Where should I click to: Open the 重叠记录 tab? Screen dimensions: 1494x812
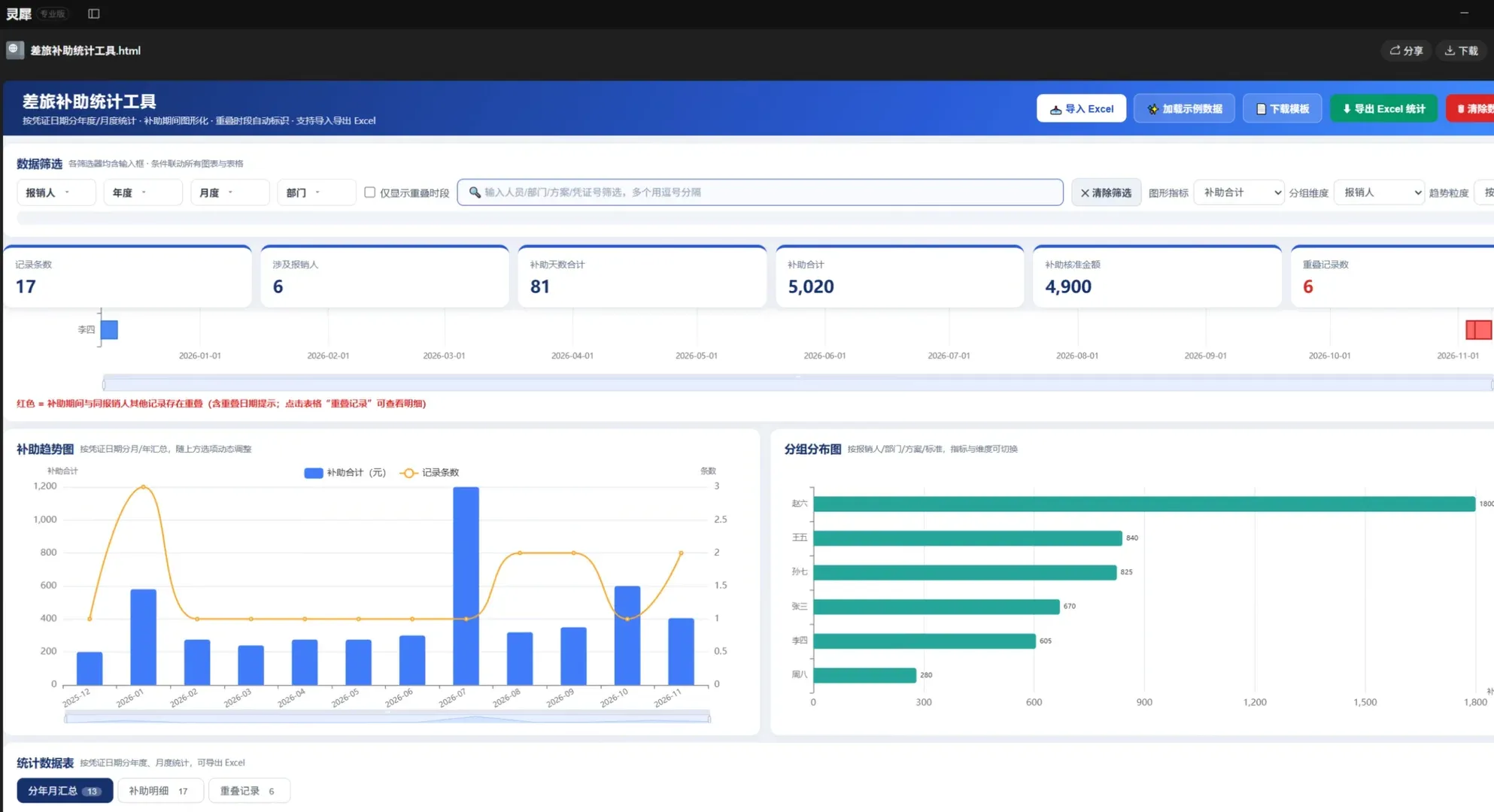[x=249, y=790]
